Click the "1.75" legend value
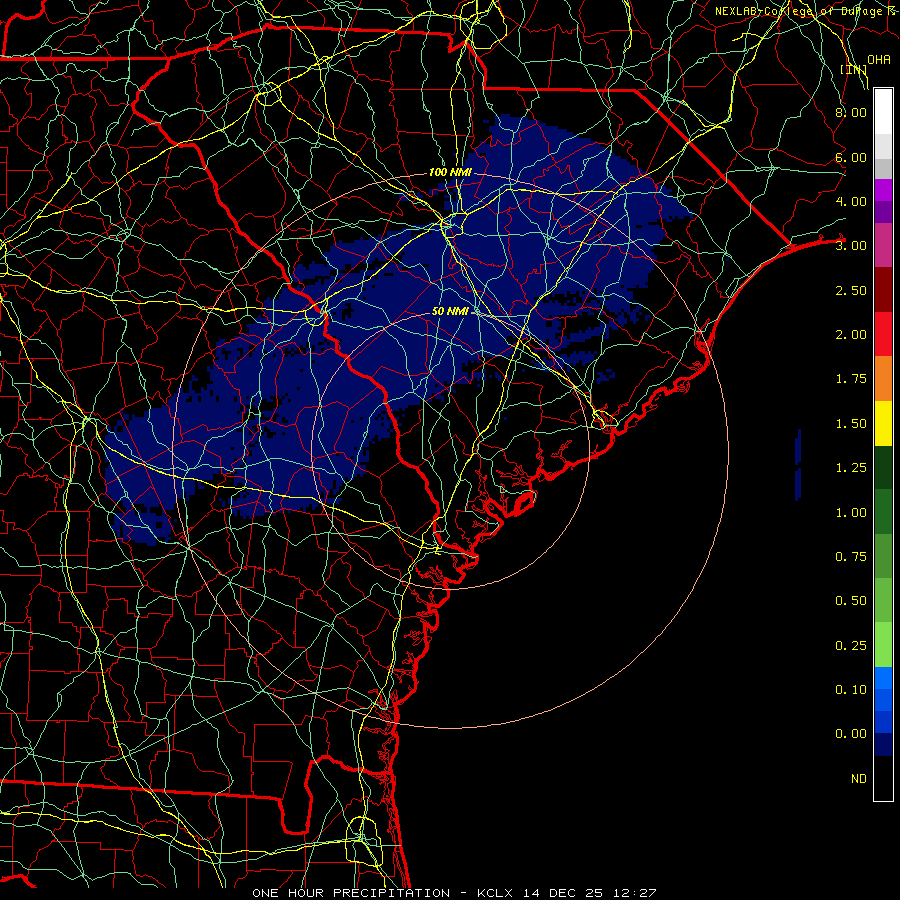Screen dimensions: 900x900 851,379
